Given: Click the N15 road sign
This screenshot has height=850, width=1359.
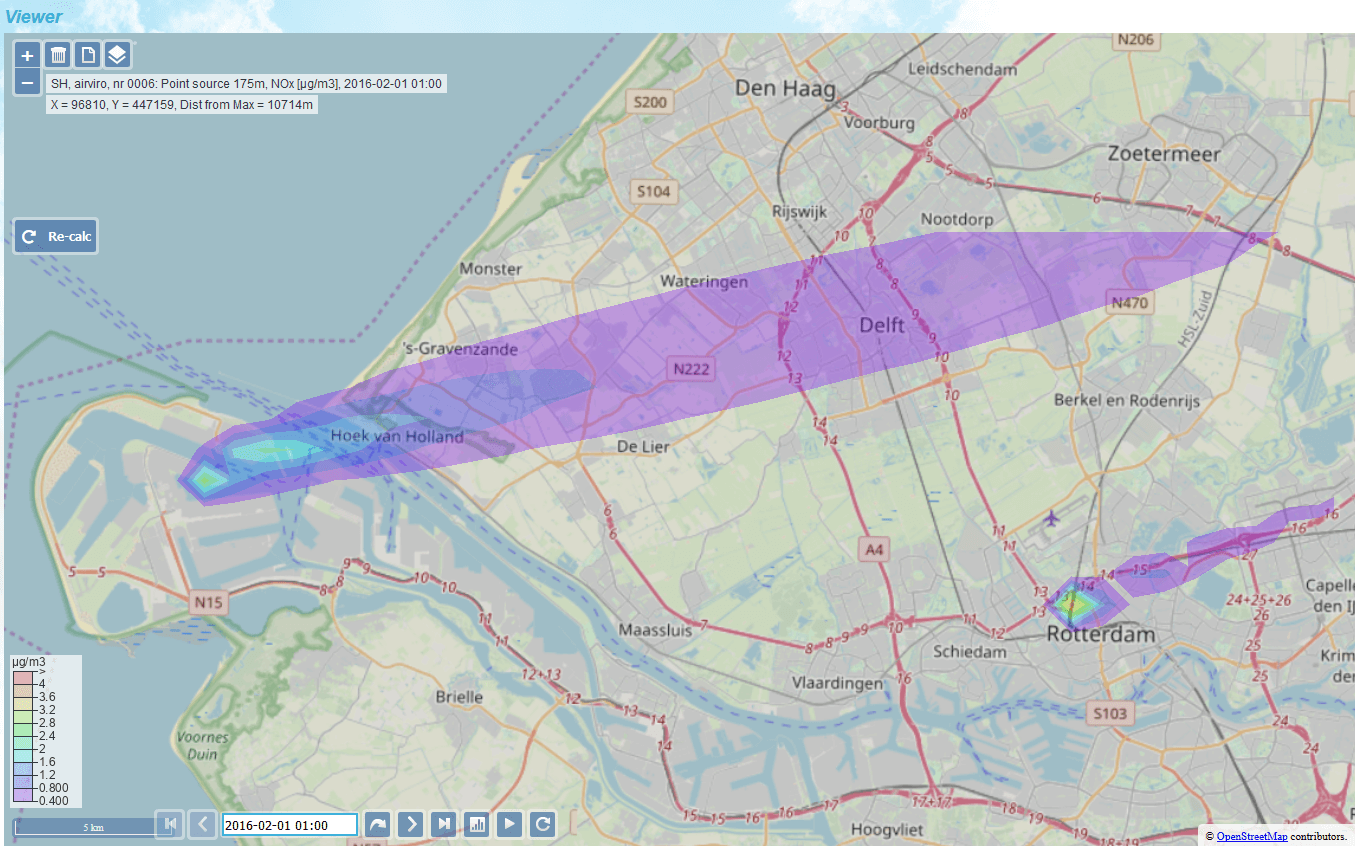Looking at the screenshot, I should (x=210, y=601).
